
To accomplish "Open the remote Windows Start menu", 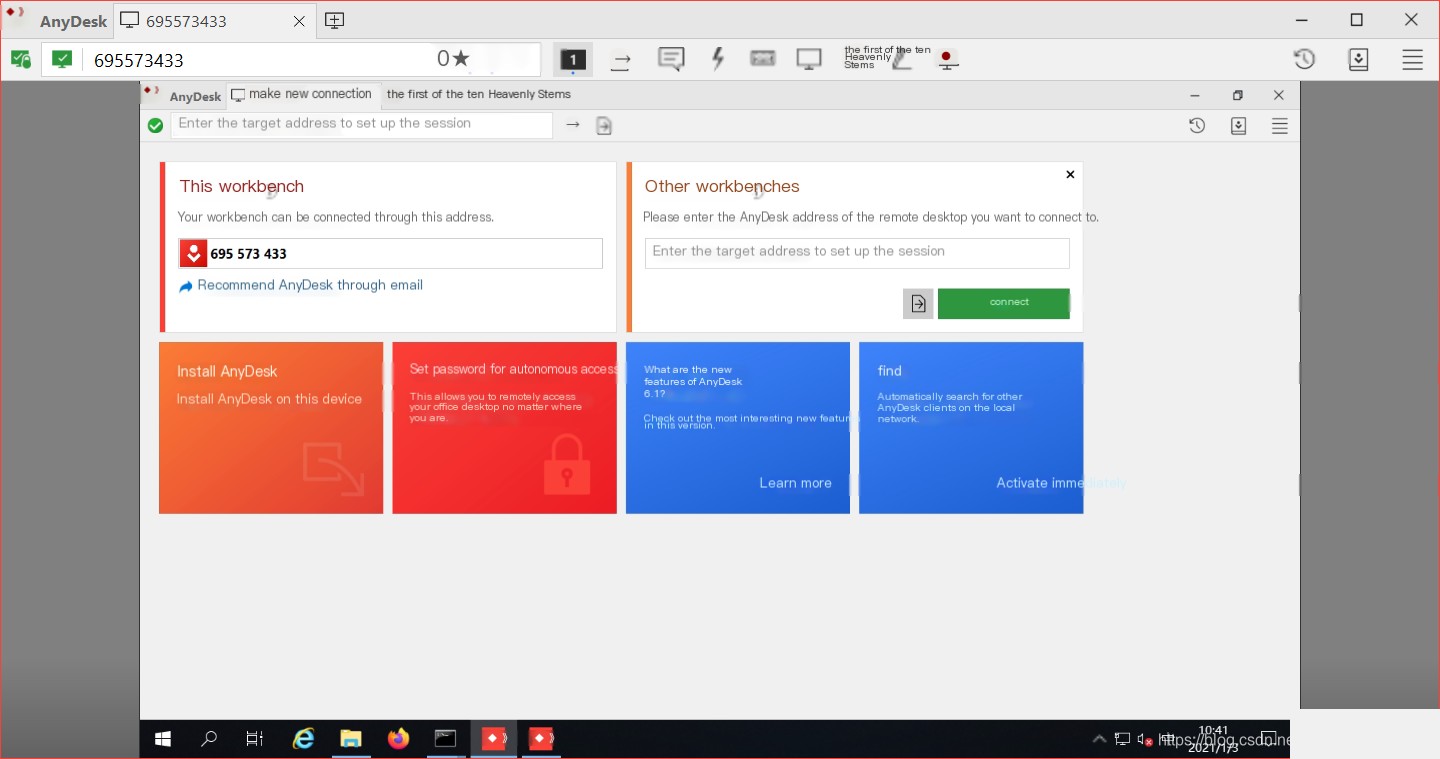I will (x=163, y=739).
